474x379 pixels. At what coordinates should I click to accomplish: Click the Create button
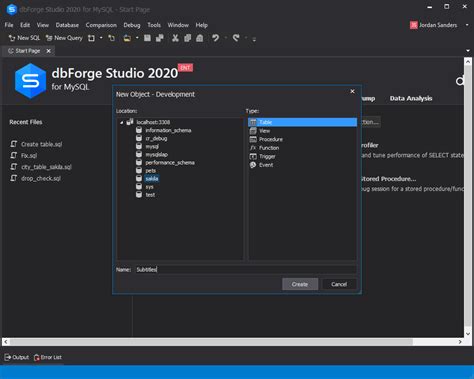tap(300, 284)
